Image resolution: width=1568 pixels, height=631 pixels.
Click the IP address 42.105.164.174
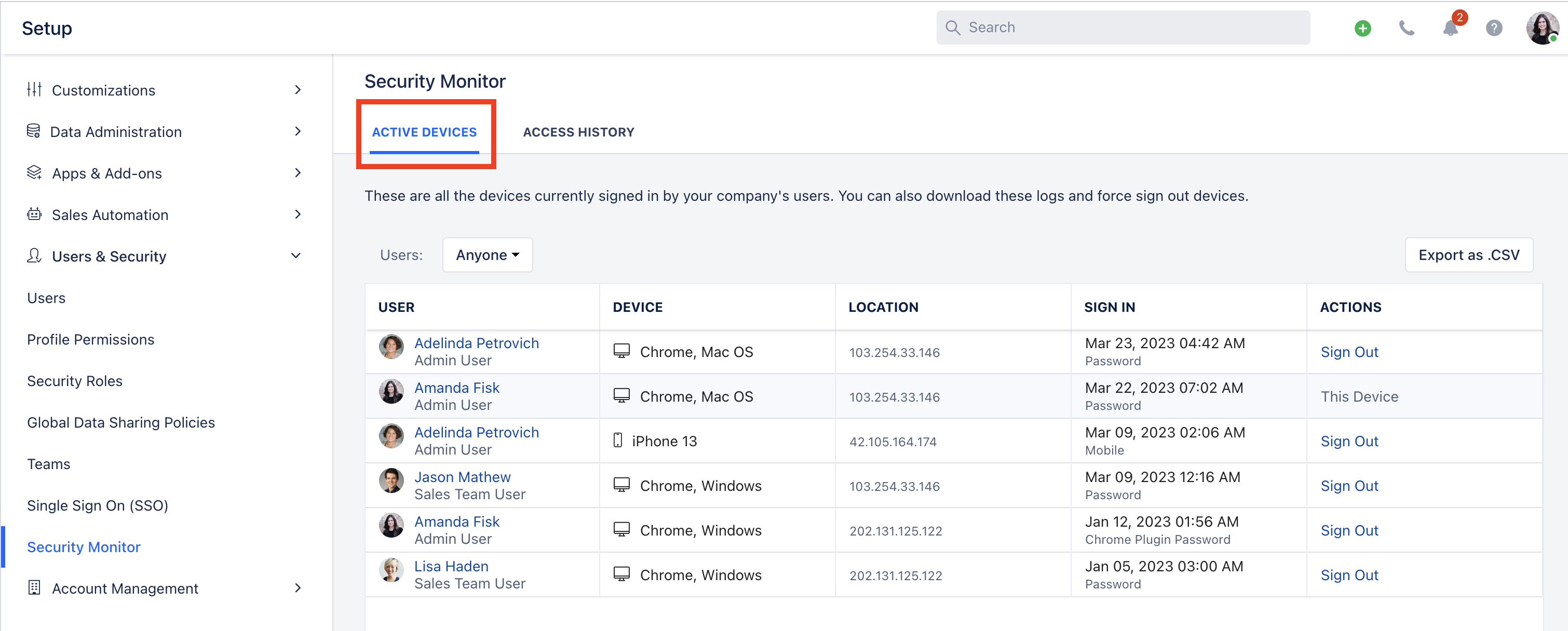(893, 441)
